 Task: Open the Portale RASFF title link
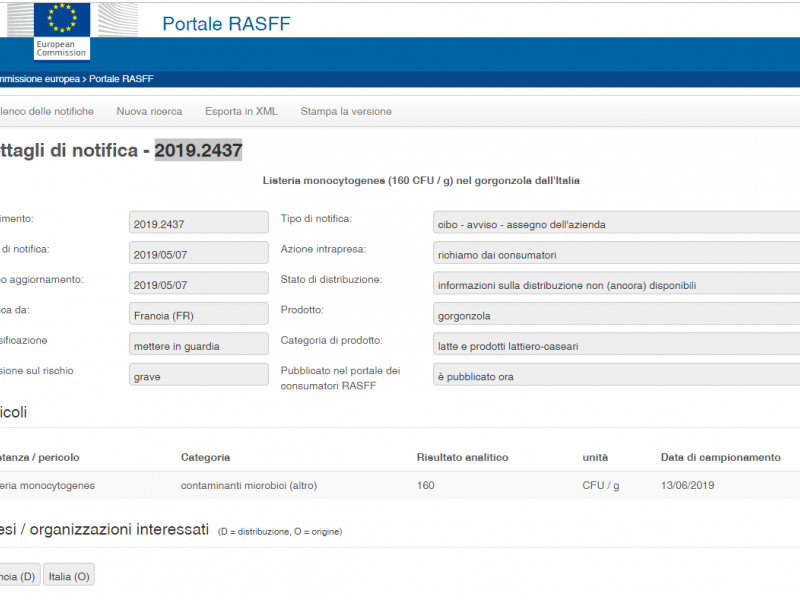[x=226, y=23]
